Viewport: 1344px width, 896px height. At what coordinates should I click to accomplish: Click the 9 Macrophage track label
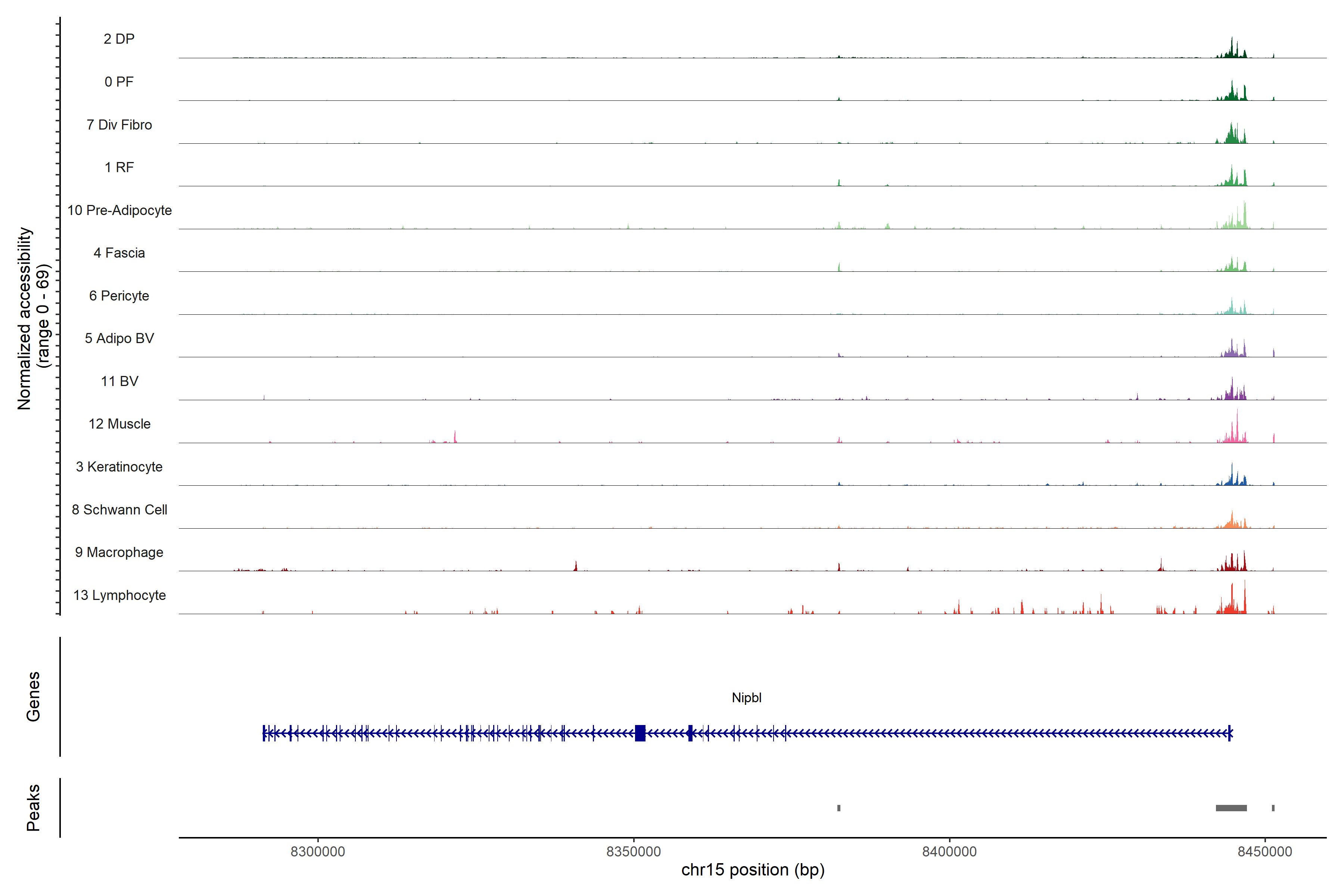(119, 553)
